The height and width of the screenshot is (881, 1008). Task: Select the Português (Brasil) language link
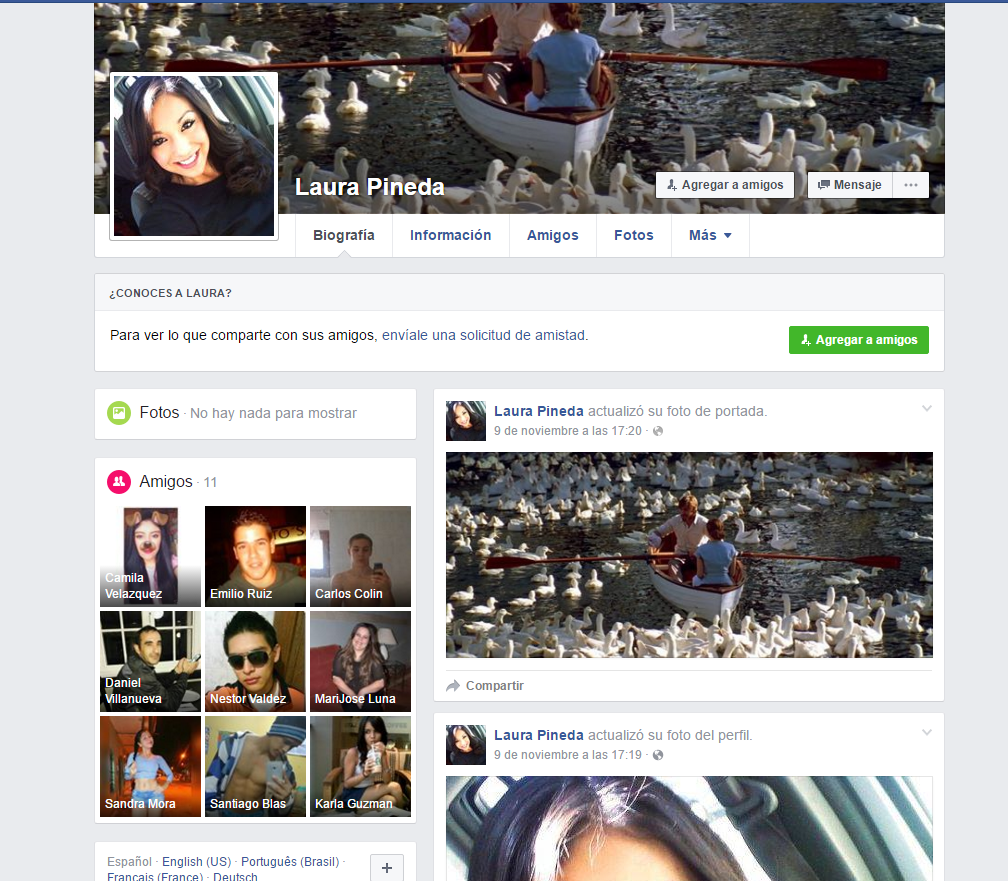click(288, 861)
